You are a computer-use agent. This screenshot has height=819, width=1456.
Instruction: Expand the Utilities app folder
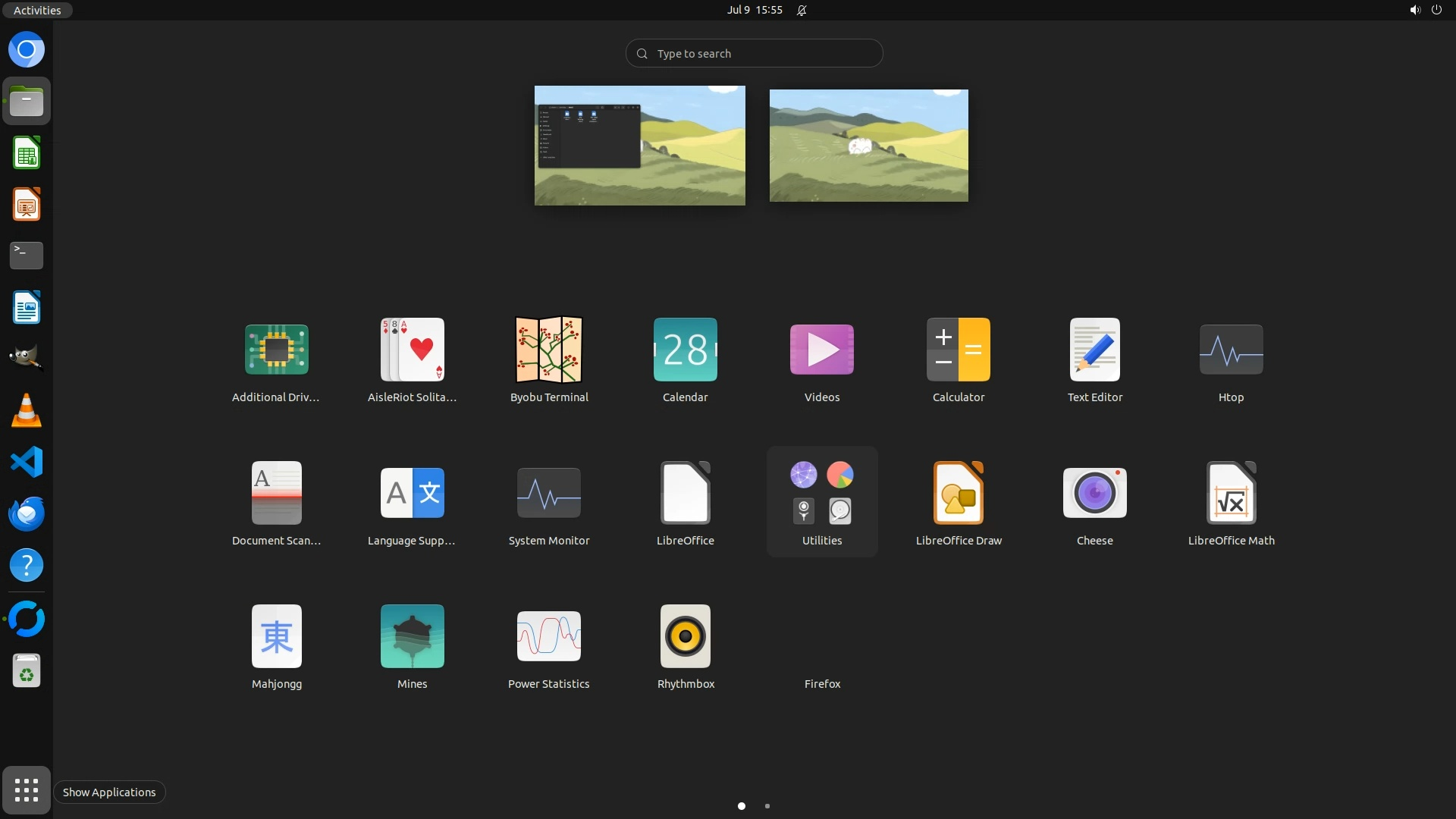point(821,494)
